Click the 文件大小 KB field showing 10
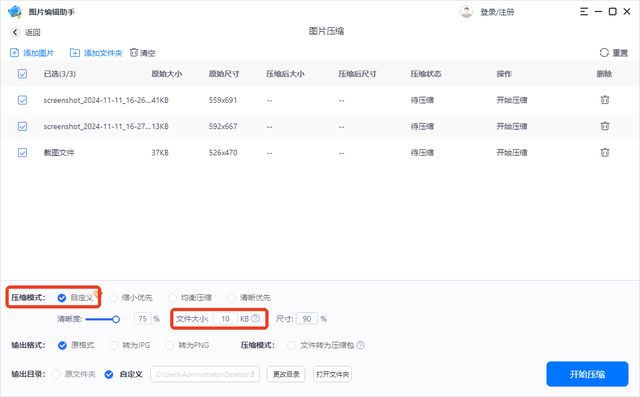The width and height of the screenshot is (640, 397). [x=225, y=319]
